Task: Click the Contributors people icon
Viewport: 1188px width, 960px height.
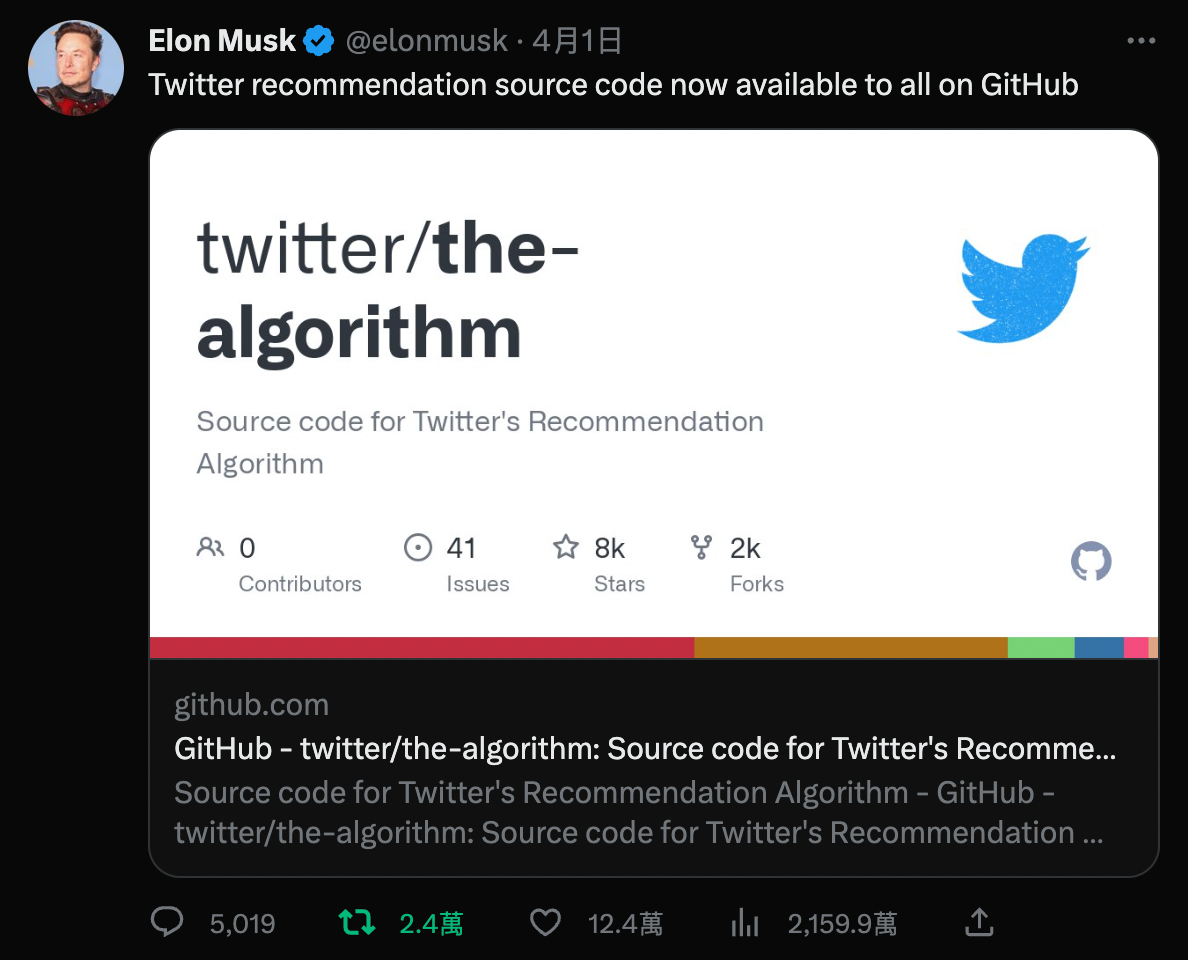Action: click(x=210, y=548)
